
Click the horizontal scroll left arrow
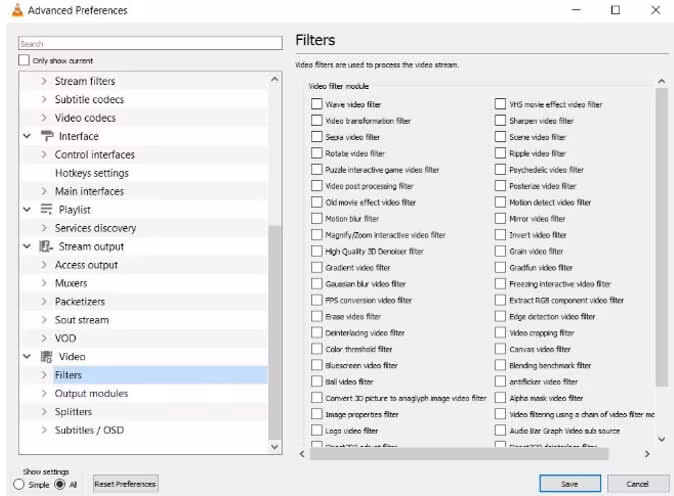(302, 453)
